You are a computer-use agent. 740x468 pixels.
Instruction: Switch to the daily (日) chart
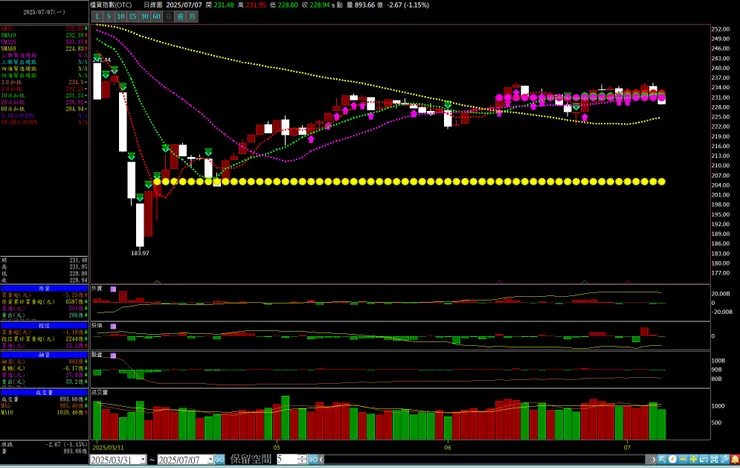tap(168, 17)
